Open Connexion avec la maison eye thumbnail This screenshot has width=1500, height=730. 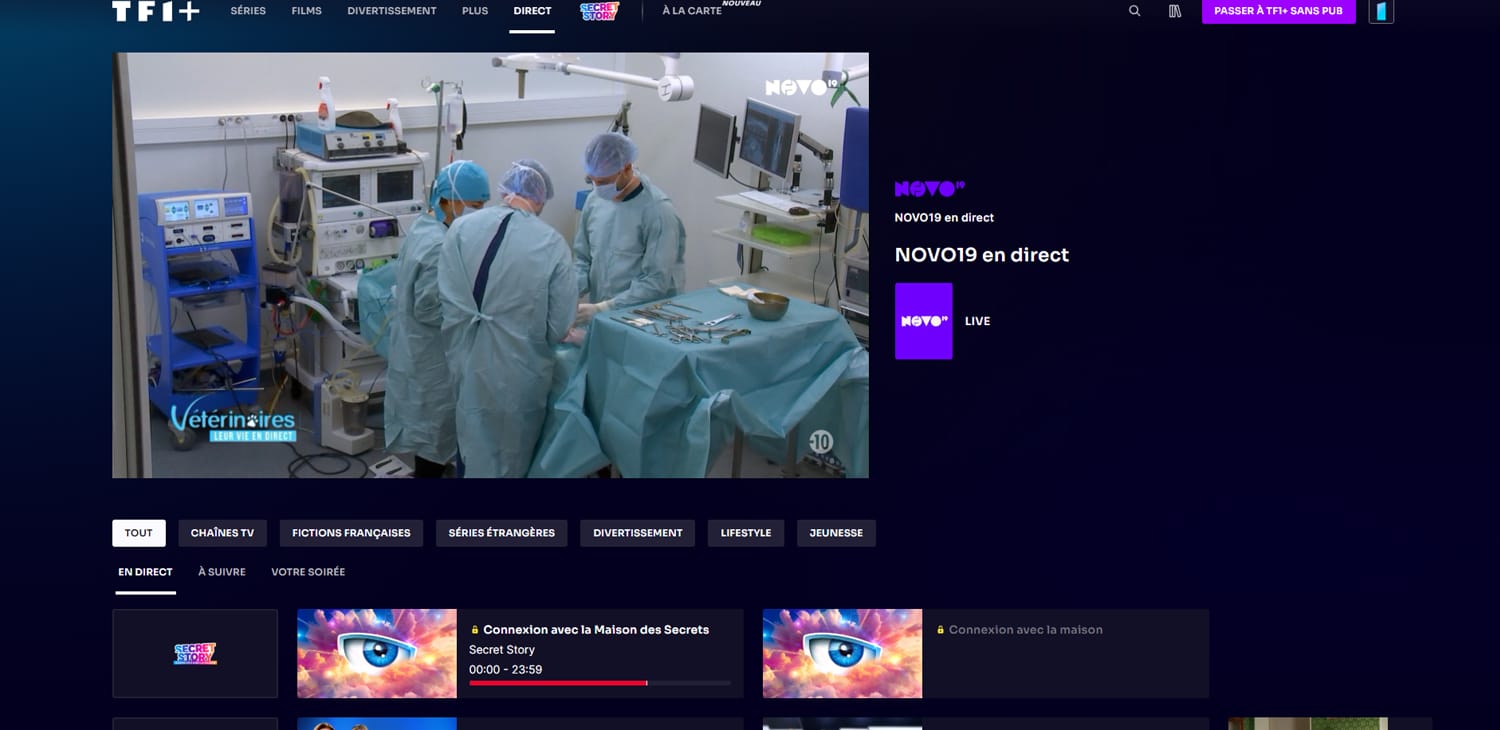[x=842, y=653]
